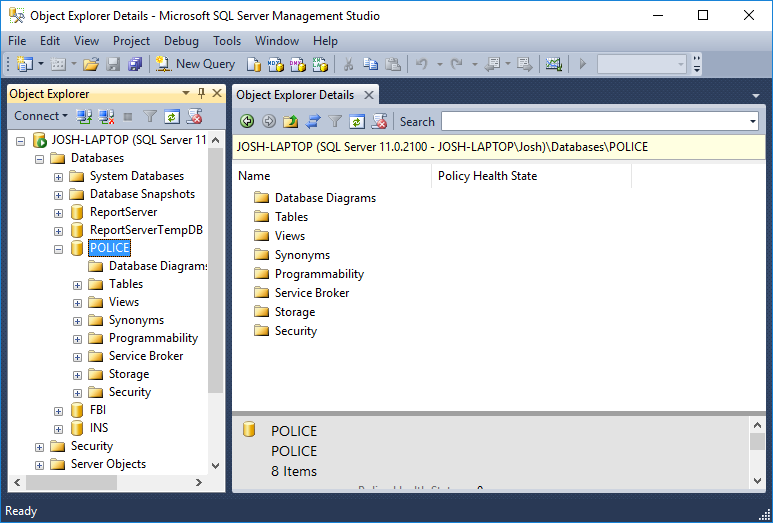
Task: Click the Redo arrow icon
Action: click(x=457, y=64)
